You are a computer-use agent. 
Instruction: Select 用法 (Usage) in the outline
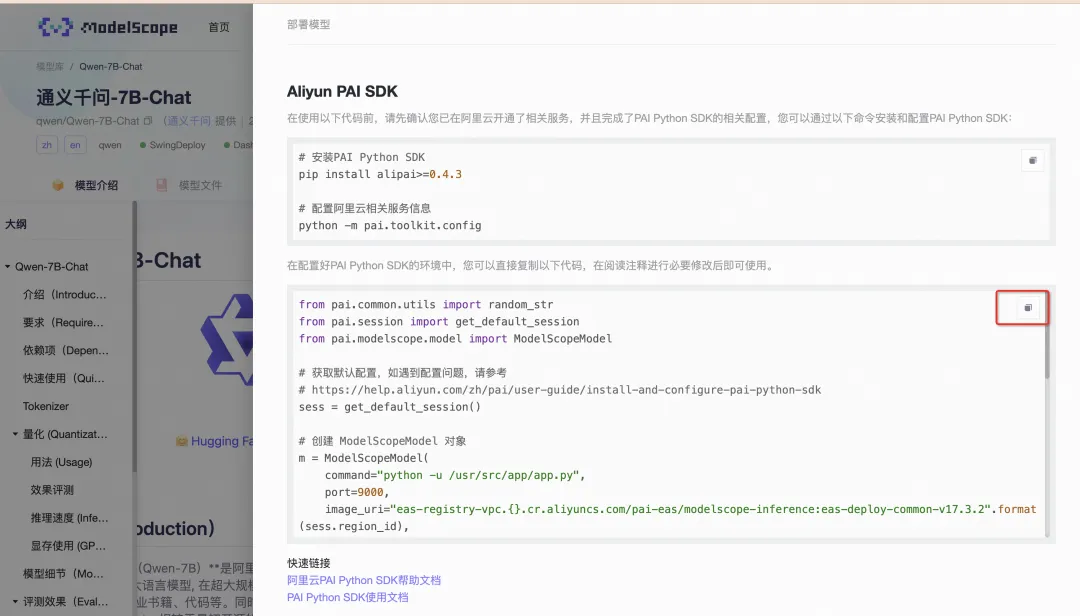click(x=61, y=462)
